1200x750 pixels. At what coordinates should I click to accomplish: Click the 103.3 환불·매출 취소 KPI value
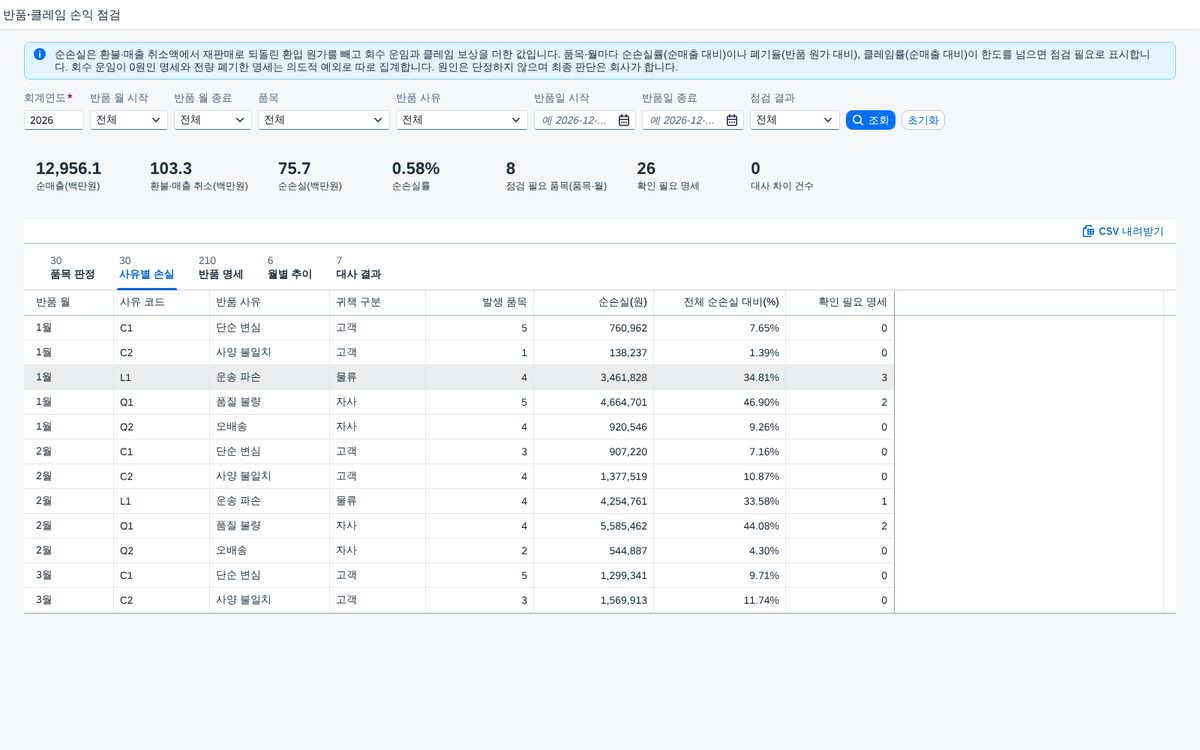[x=171, y=169]
